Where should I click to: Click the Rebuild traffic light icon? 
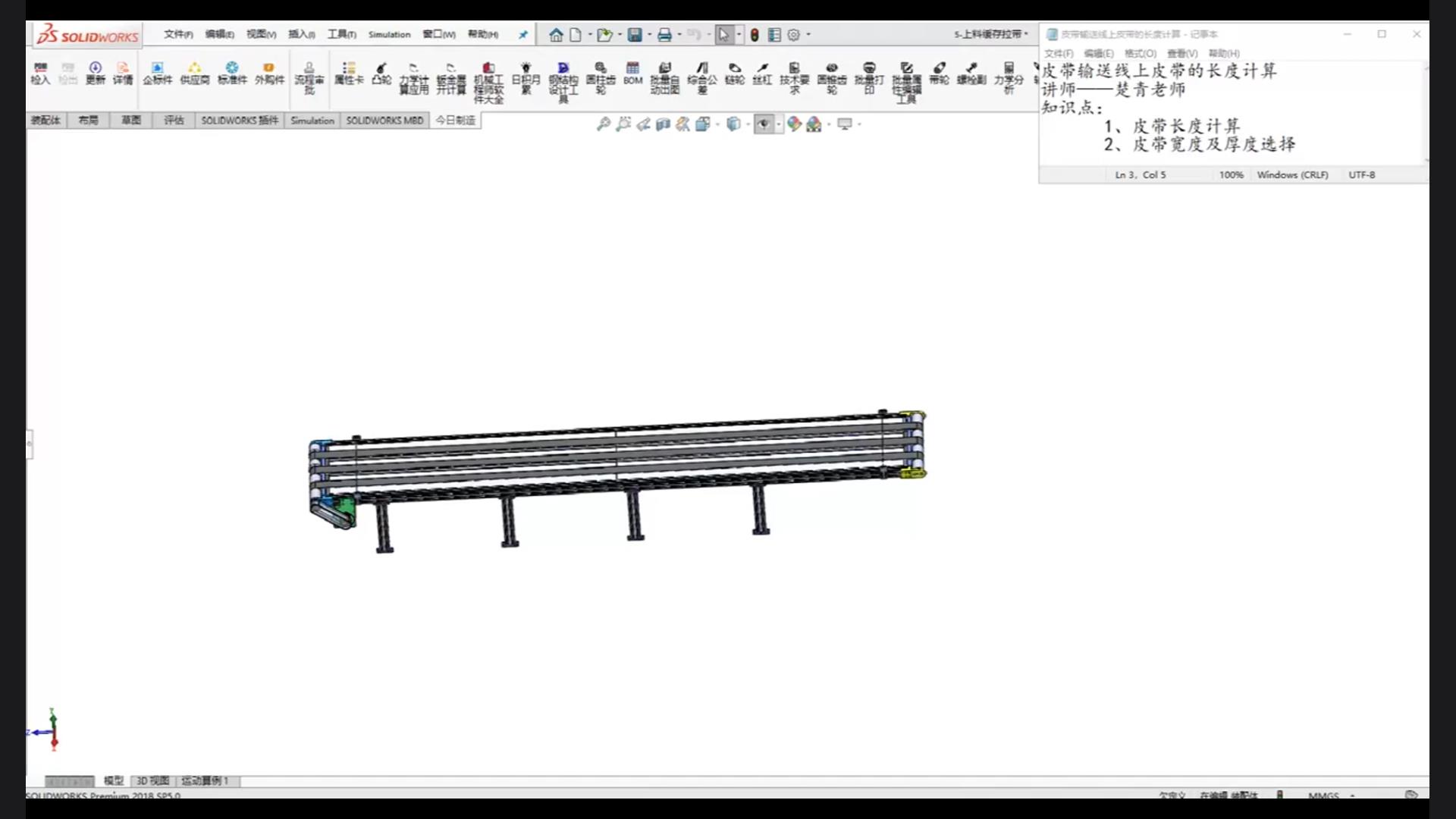755,35
